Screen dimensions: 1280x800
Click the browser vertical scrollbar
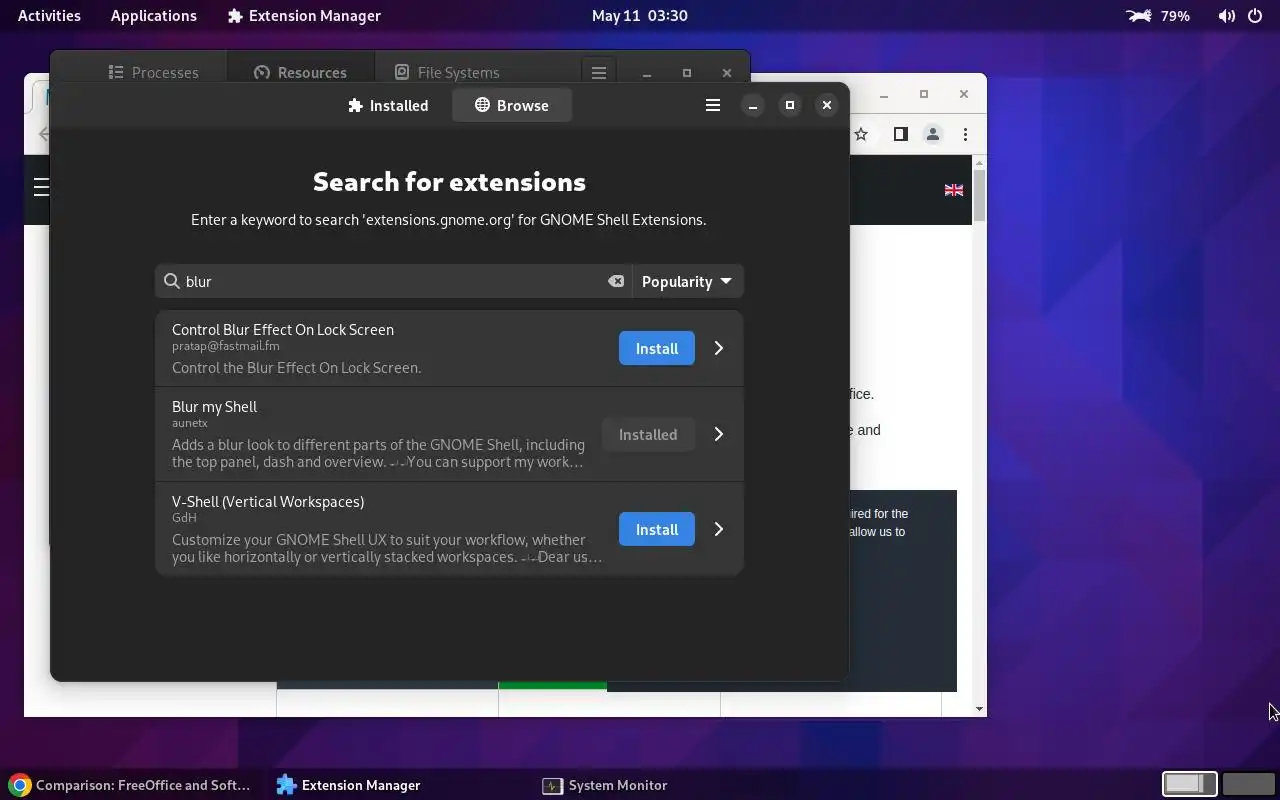(x=979, y=196)
